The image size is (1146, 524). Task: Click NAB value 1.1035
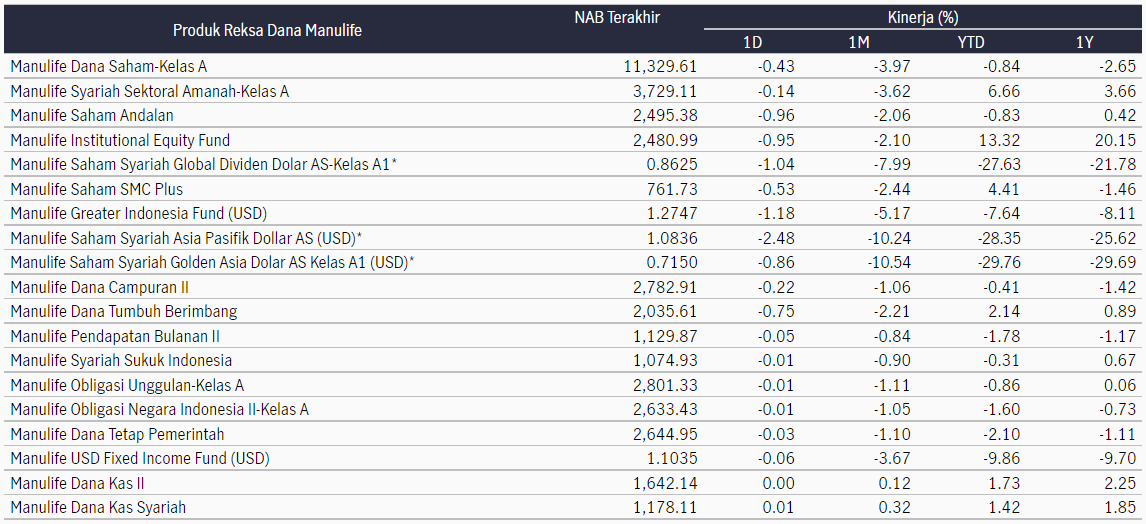coord(672,459)
